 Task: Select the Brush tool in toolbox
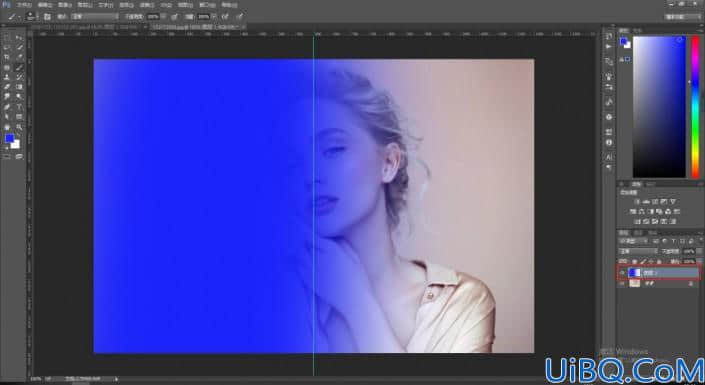(x=19, y=67)
